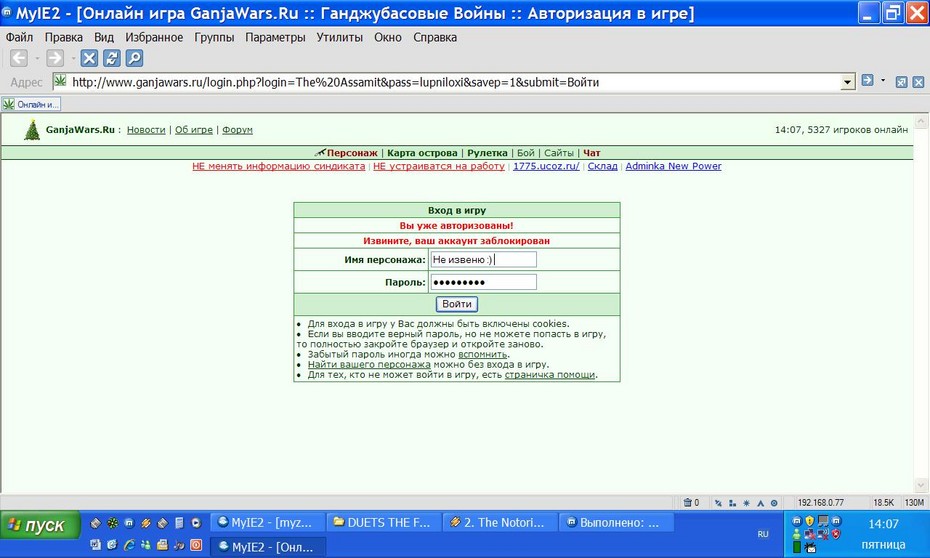930x558 pixels.
Task: Click the trash bin popup-blocker status icon
Action: 687,502
